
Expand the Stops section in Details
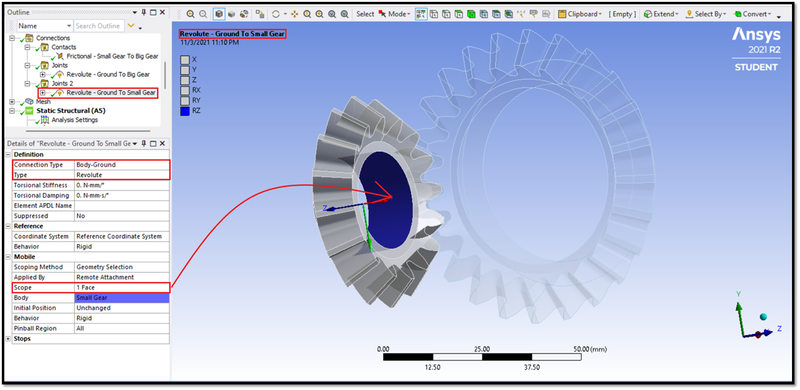(x=8, y=338)
